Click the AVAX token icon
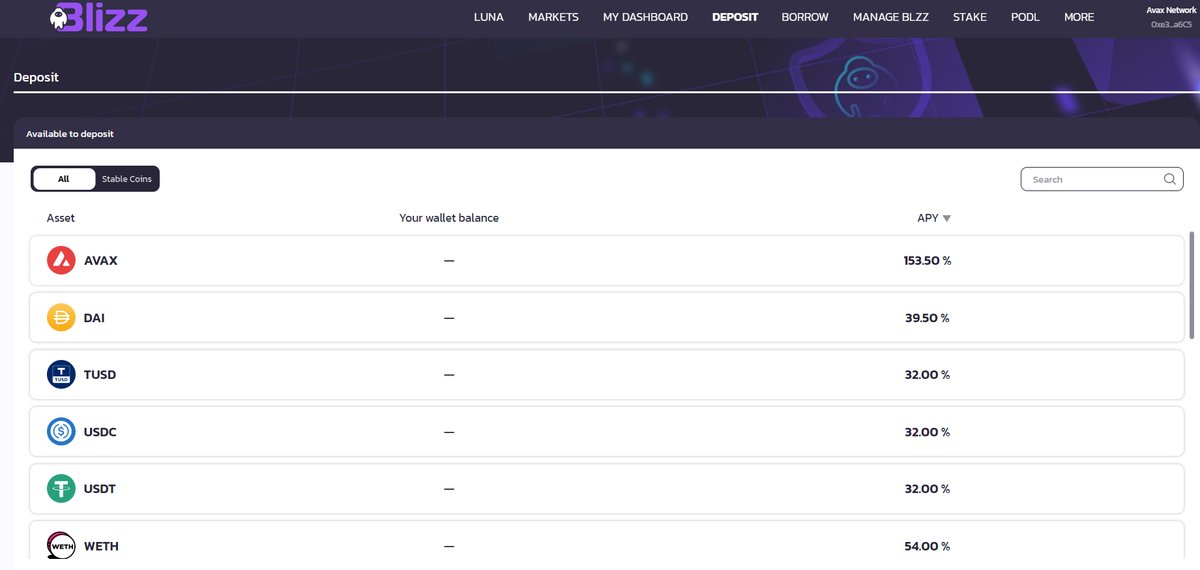1200x570 pixels. point(61,261)
